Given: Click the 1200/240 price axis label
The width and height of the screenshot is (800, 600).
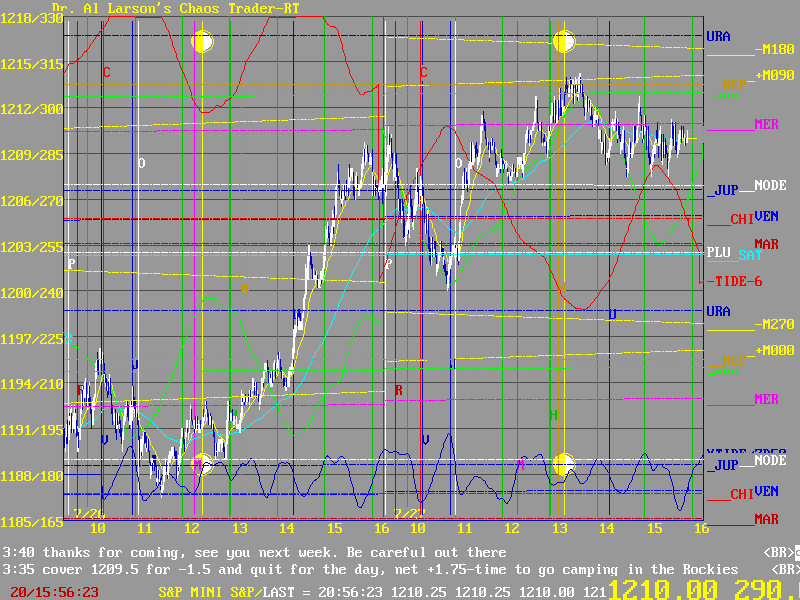Looking at the screenshot, I should point(32,292).
